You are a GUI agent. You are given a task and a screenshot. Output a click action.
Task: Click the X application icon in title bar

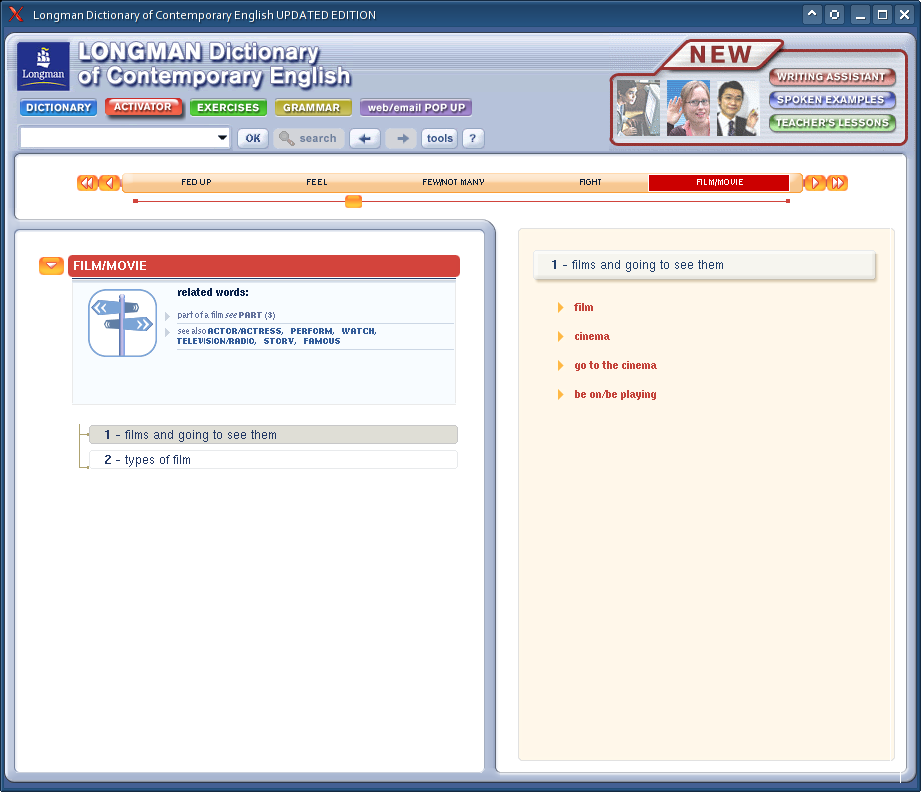pos(16,14)
